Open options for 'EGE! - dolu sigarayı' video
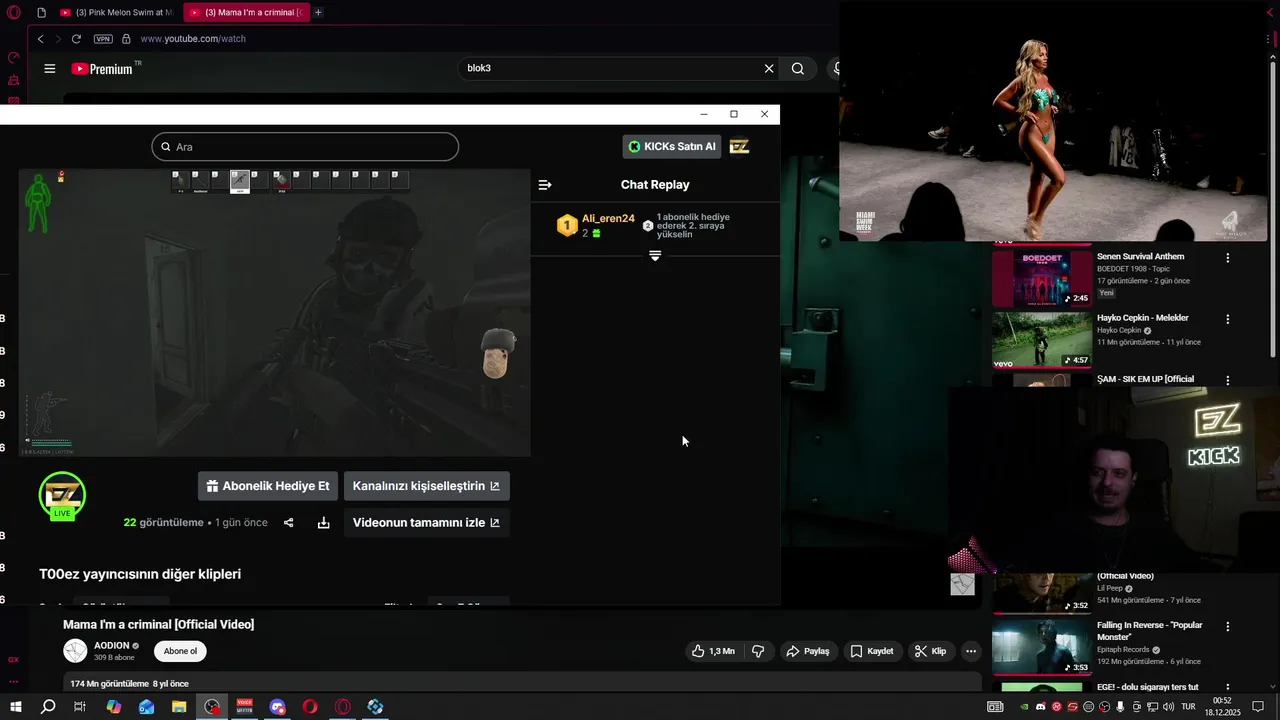 click(1228, 688)
